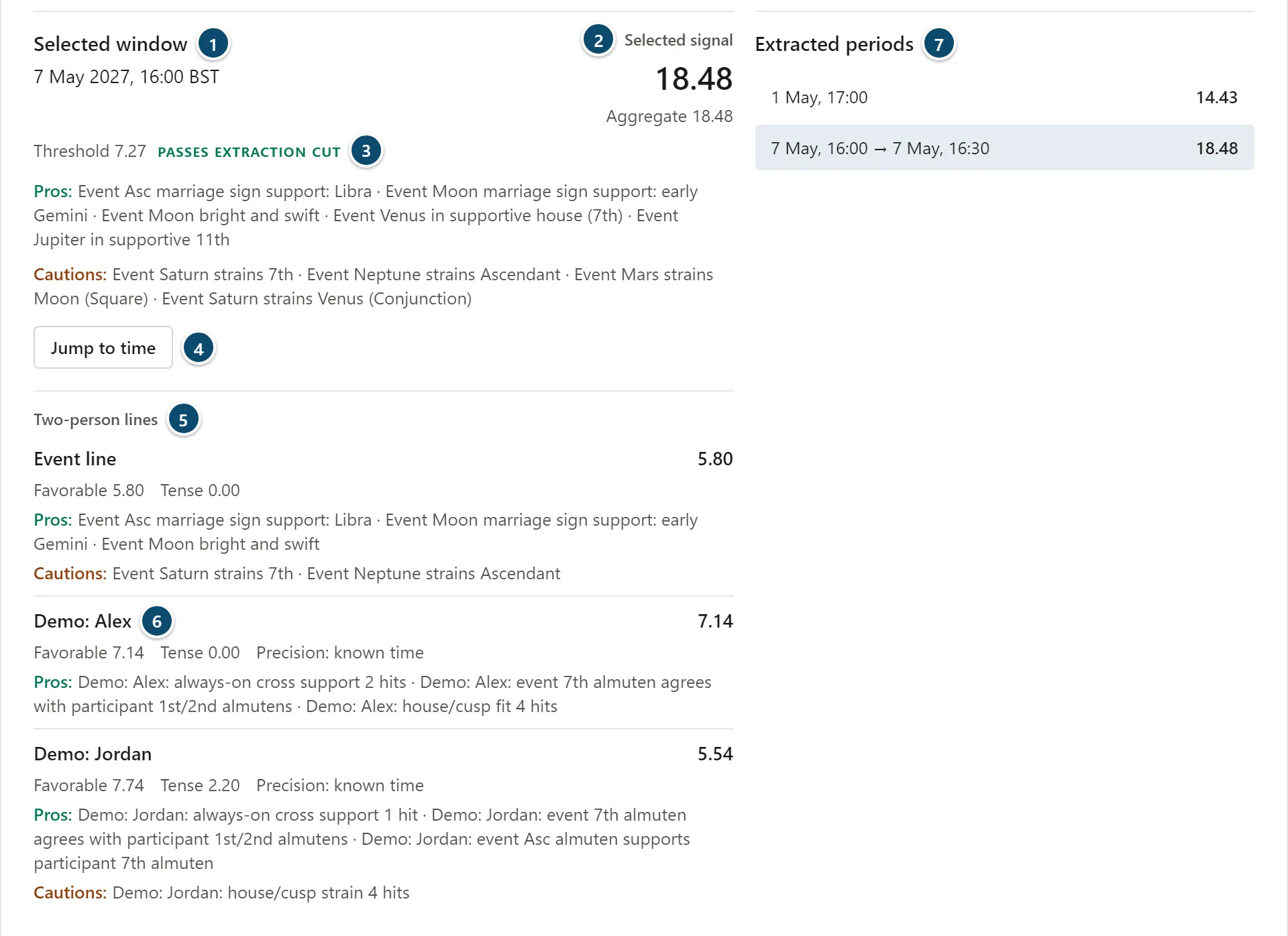Click the 14.43 score in Extracted periods

click(x=1216, y=97)
